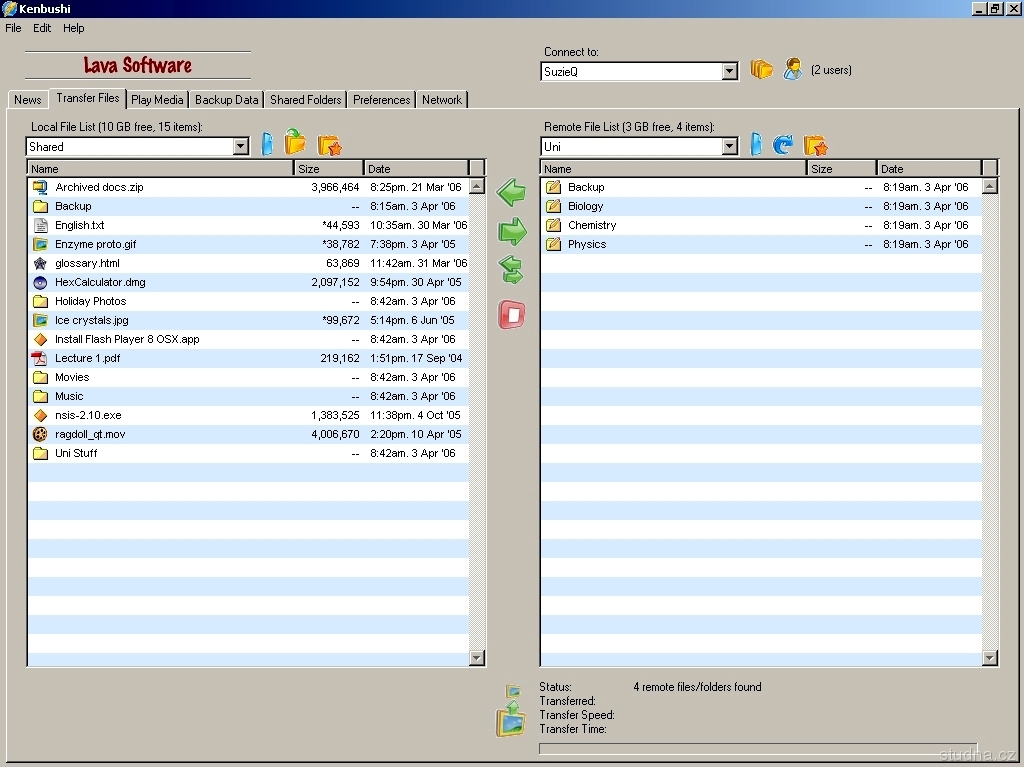Open the Uni remote folder dropdown
Viewport: 1024px width, 767px height.
[x=729, y=147]
